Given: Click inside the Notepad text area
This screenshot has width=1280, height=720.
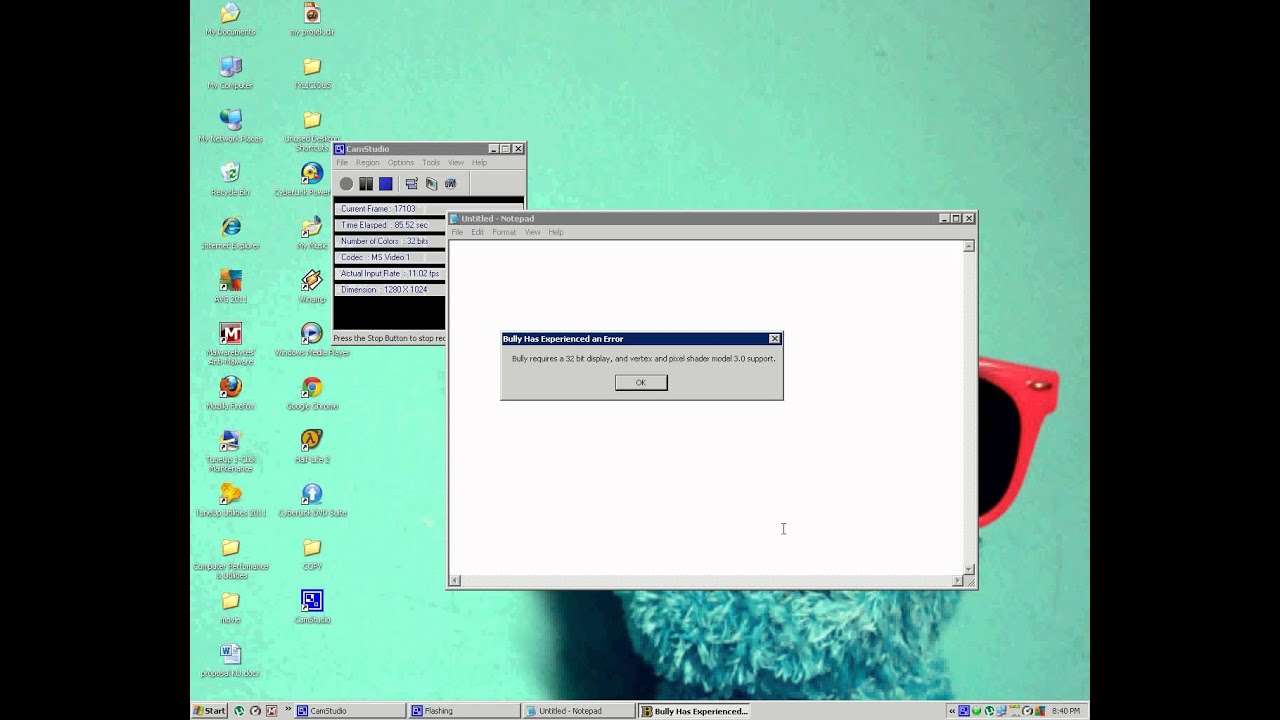Looking at the screenshot, I should point(705,407).
